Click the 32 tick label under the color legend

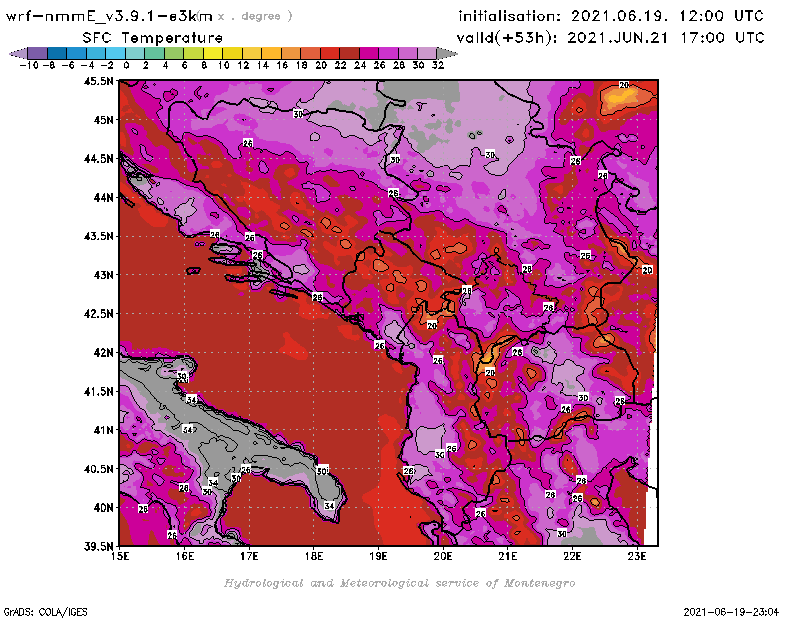pos(438,65)
